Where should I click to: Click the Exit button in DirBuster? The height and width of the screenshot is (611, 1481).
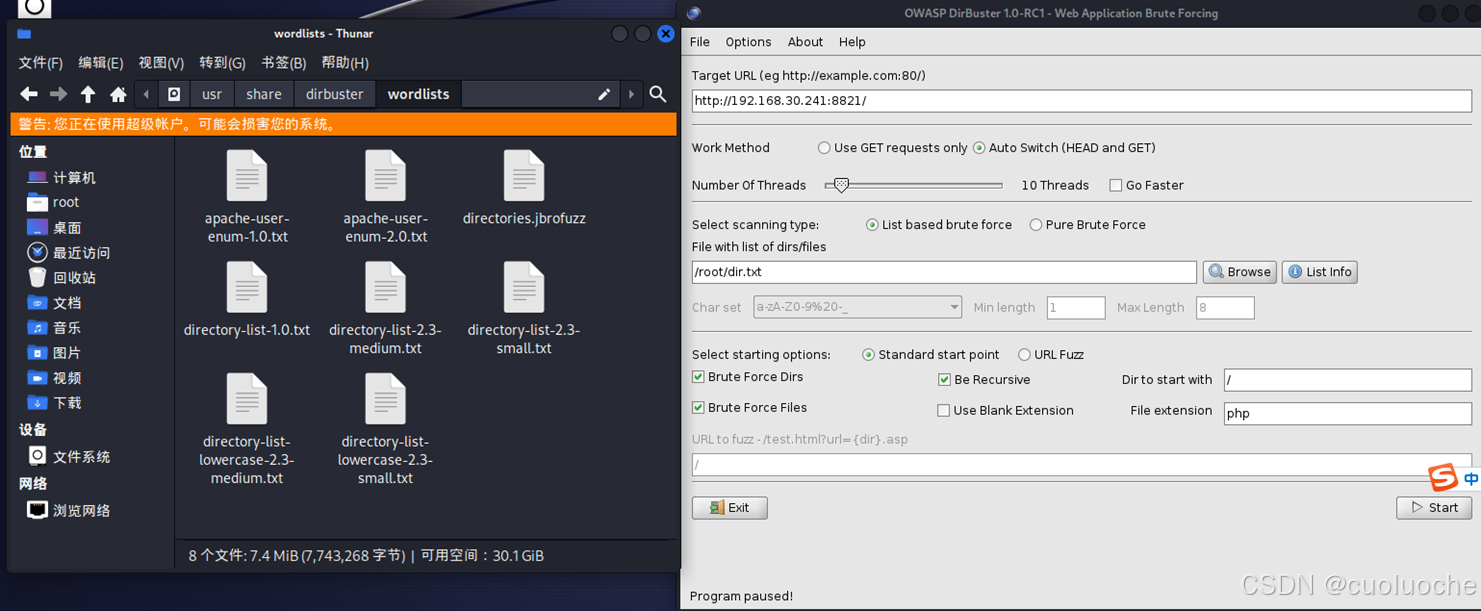(x=729, y=508)
